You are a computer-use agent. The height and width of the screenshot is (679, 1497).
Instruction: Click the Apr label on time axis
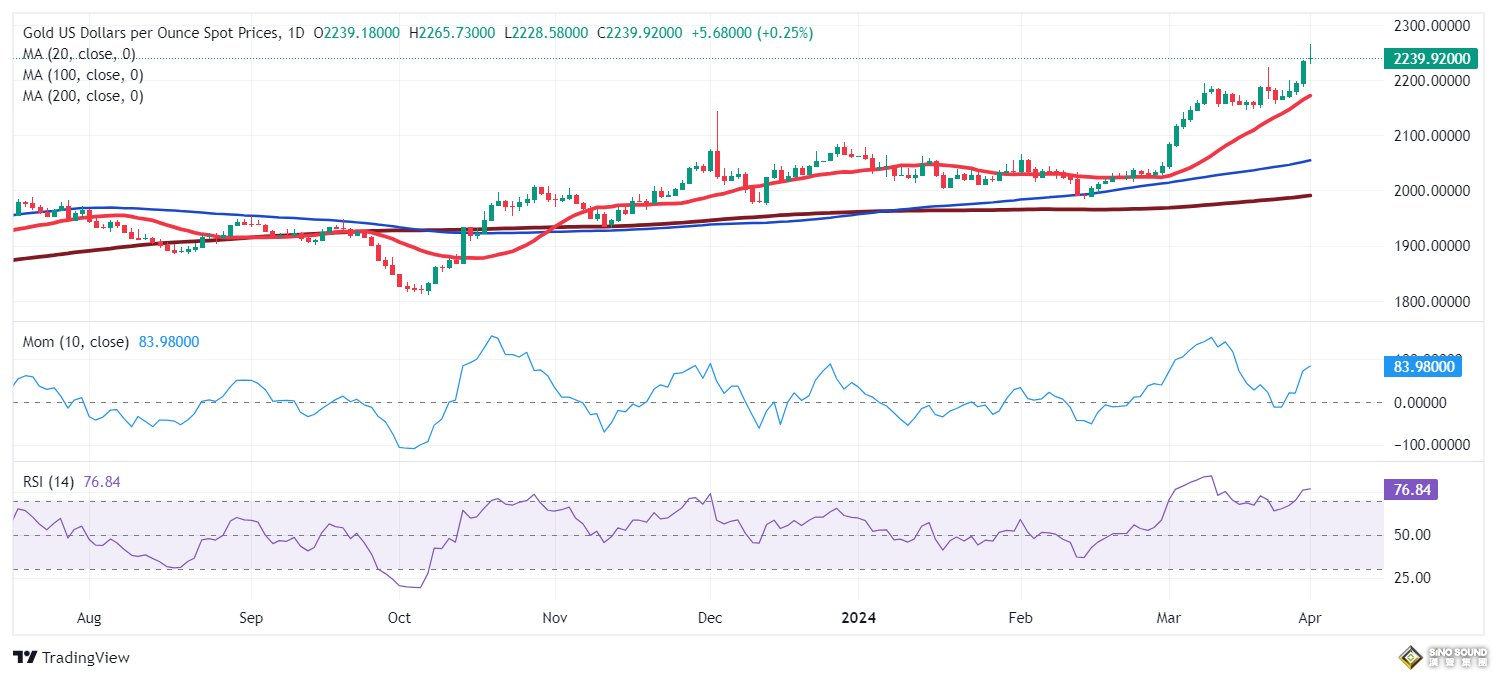[1309, 618]
